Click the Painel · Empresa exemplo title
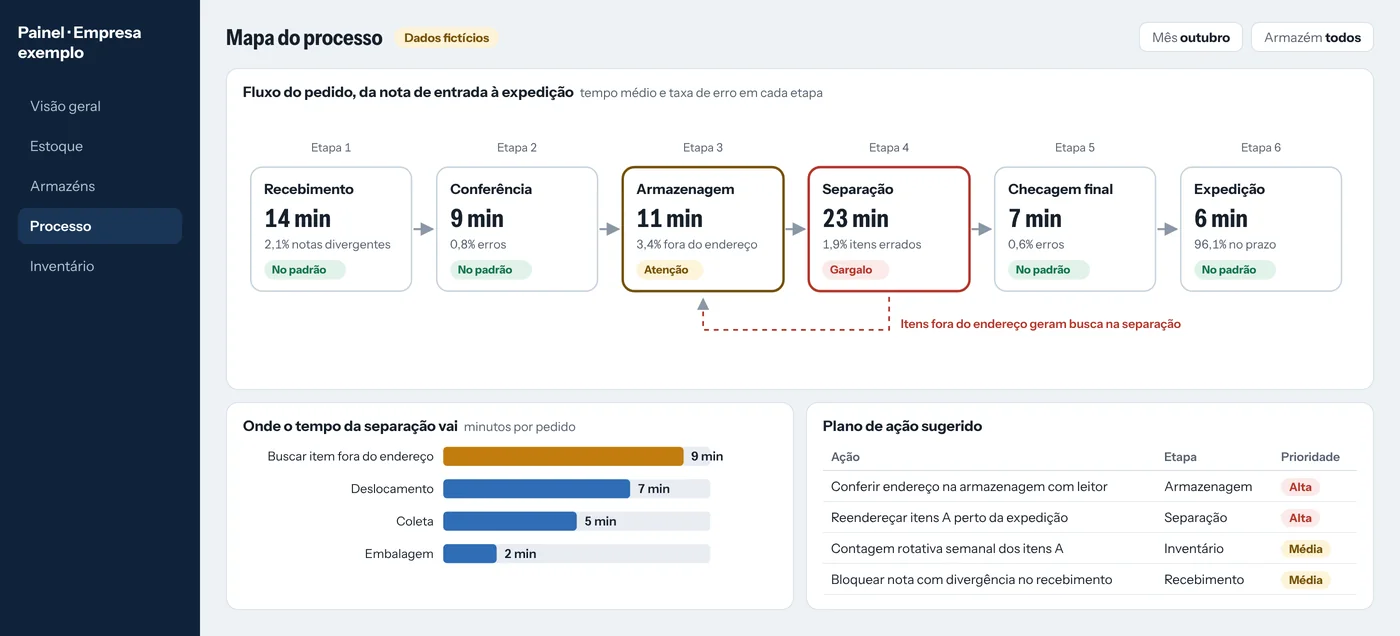The image size is (1400, 636). tap(80, 42)
